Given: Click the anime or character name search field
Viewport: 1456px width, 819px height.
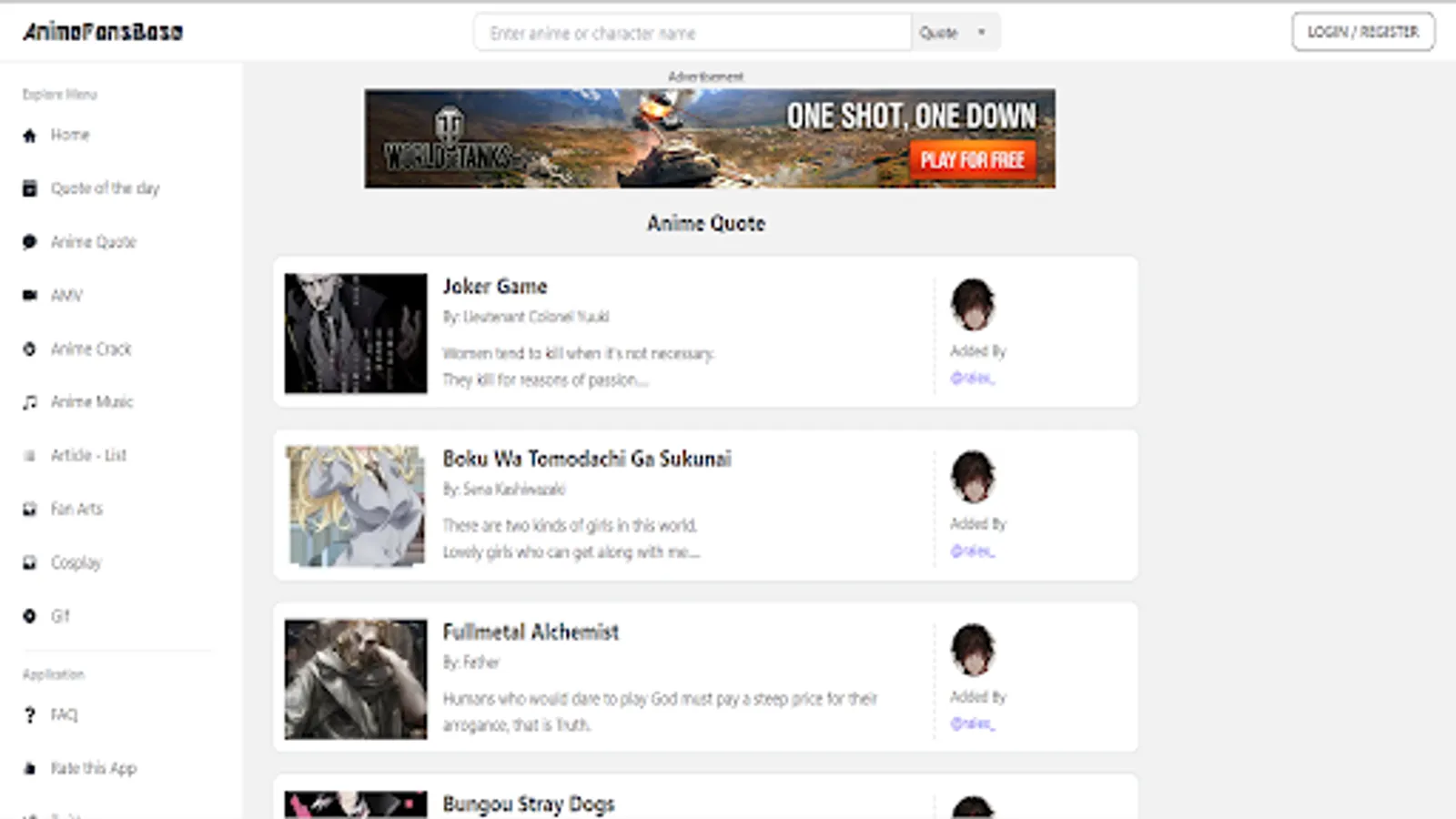Looking at the screenshot, I should click(x=693, y=33).
